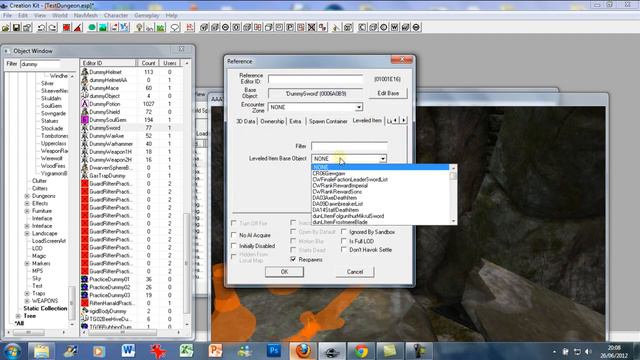Switch to the 3D Data tab
This screenshot has height=360, width=640.
coord(246,122)
